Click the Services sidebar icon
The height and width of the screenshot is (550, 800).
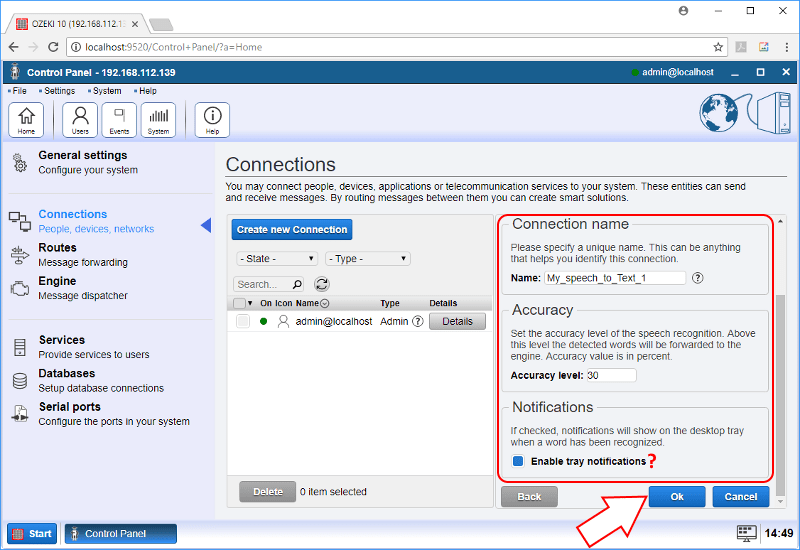coord(19,347)
